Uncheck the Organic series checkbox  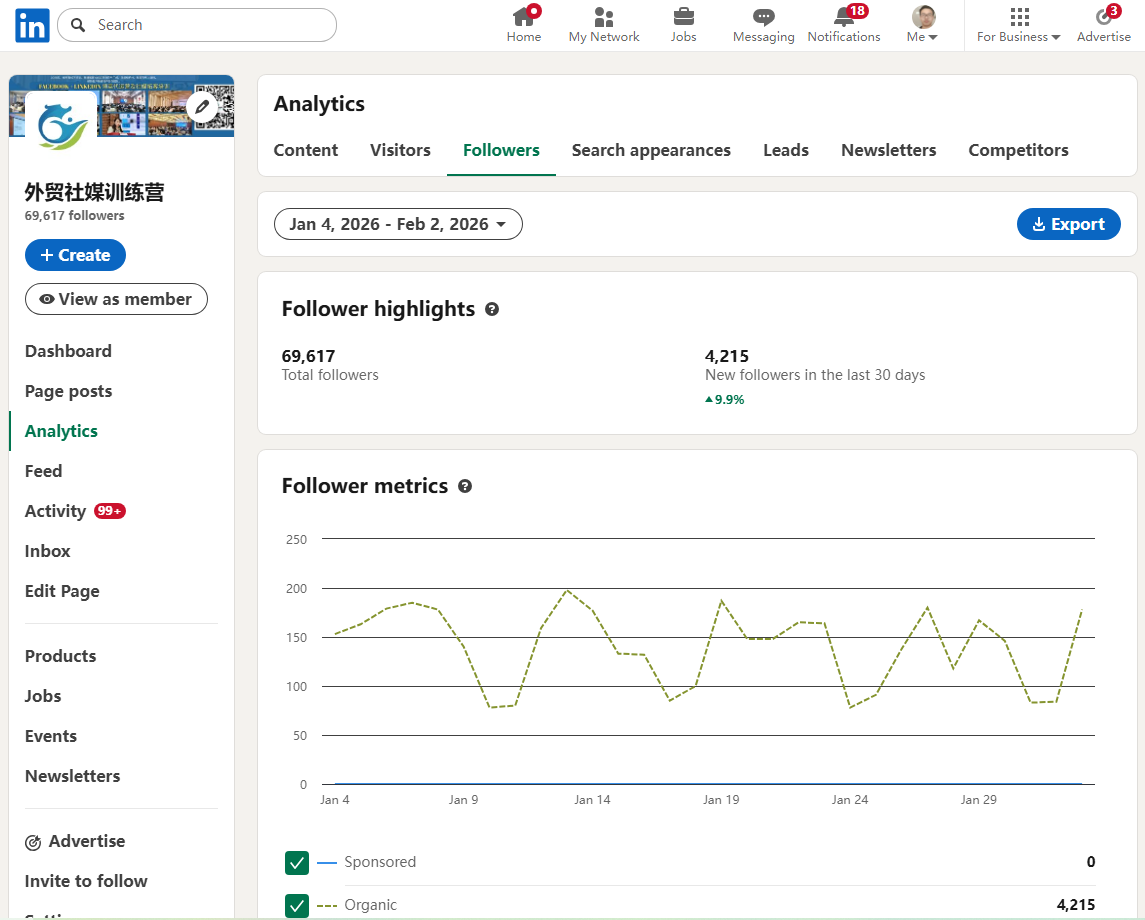click(297, 906)
